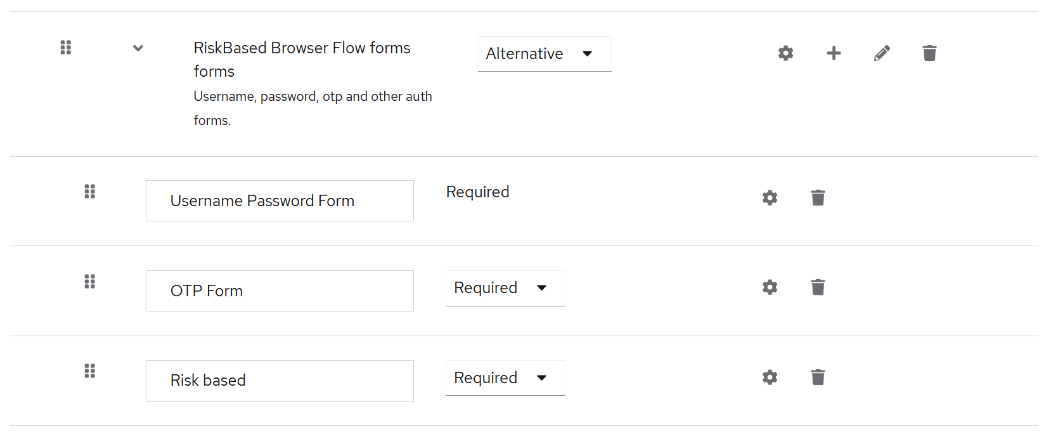
Task: Open OTP Form requirement dropdown
Action: (505, 288)
